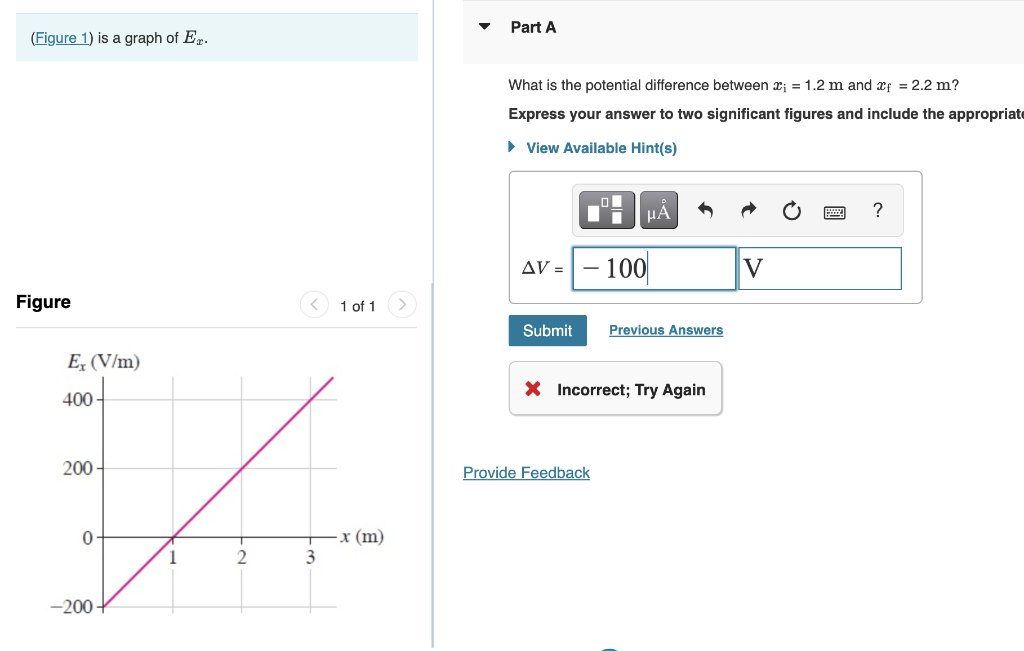The height and width of the screenshot is (651, 1024).
Task: Undo the last answer edit
Action: pos(705,210)
